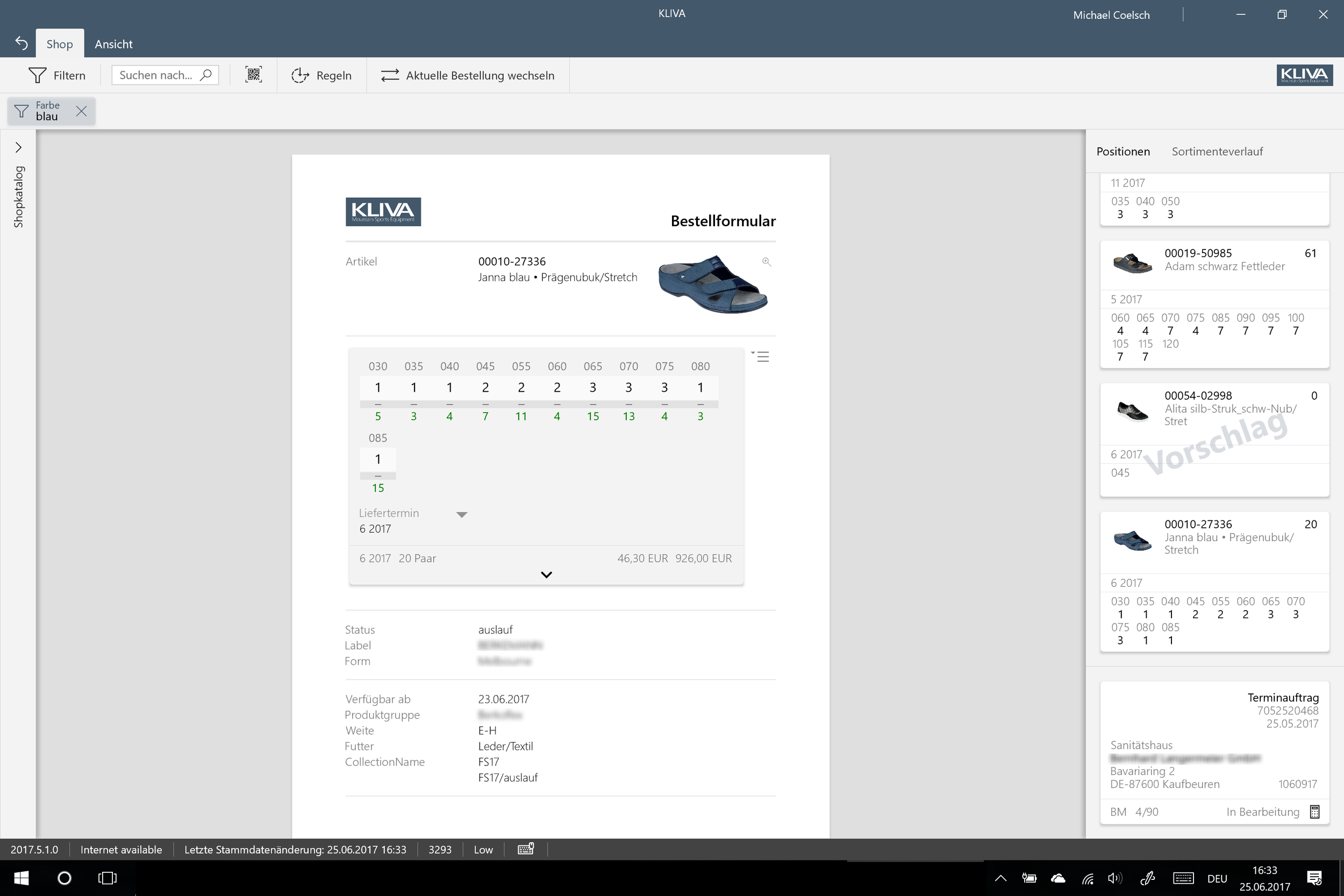Click the user name Michael Coelsch

click(x=1111, y=15)
